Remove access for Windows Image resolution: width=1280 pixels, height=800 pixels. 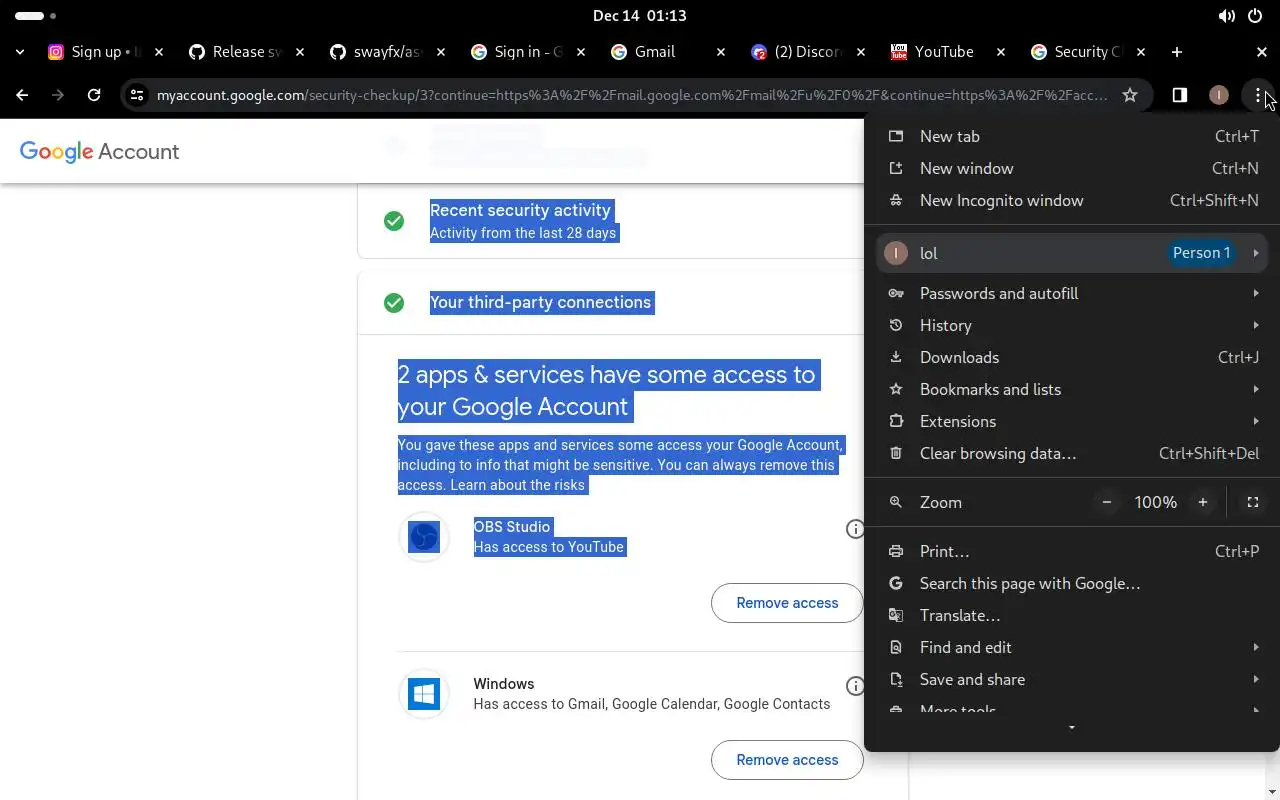(x=787, y=760)
